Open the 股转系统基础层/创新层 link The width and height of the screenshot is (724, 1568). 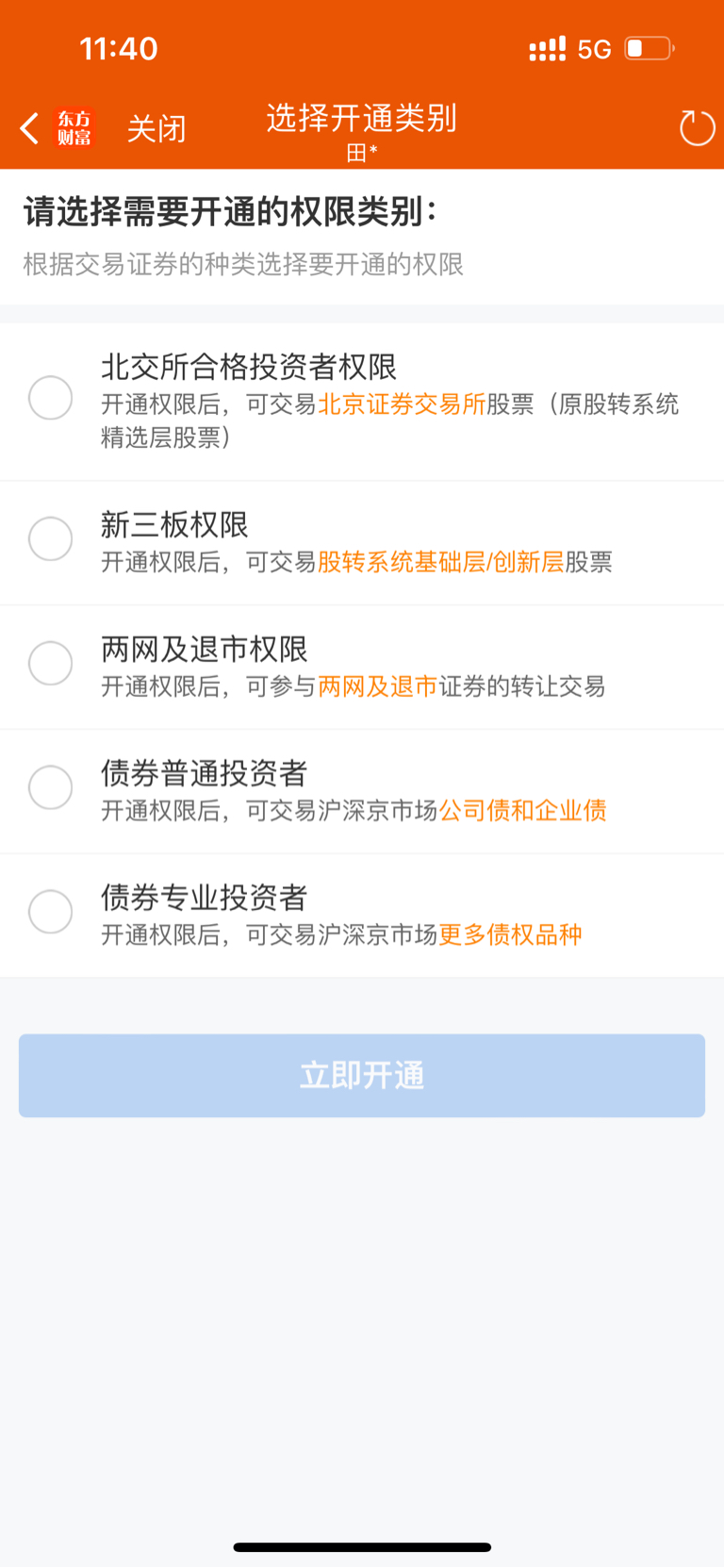pyautogui.click(x=440, y=562)
